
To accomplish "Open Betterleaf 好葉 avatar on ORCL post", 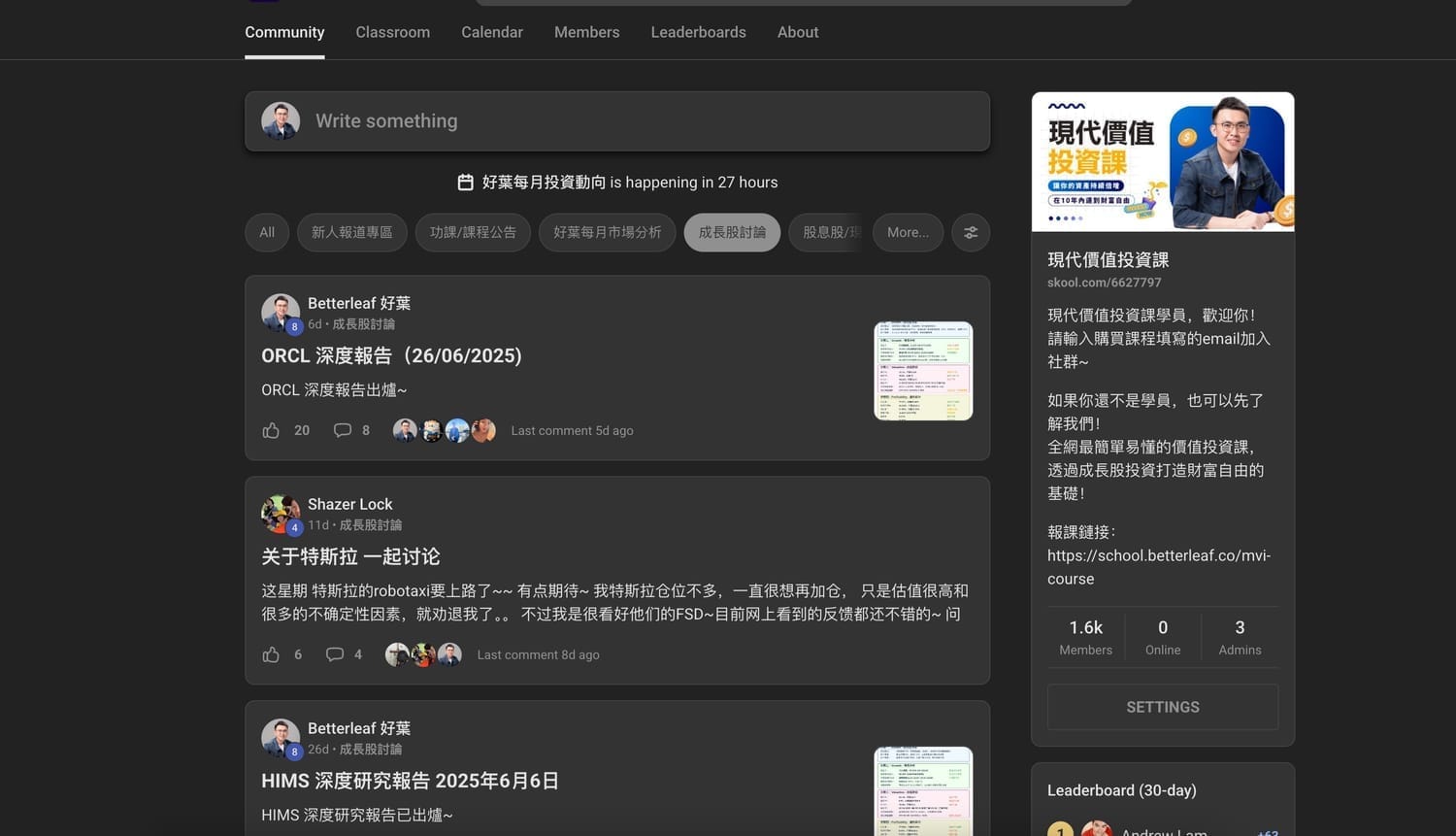I will 281,313.
